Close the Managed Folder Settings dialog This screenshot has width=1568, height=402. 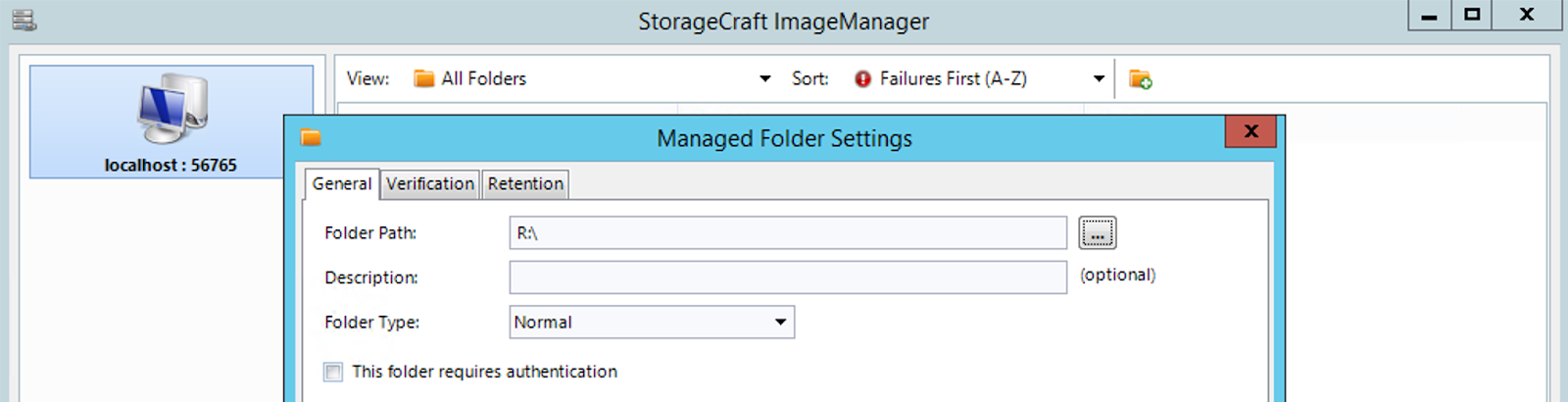pos(1250,131)
